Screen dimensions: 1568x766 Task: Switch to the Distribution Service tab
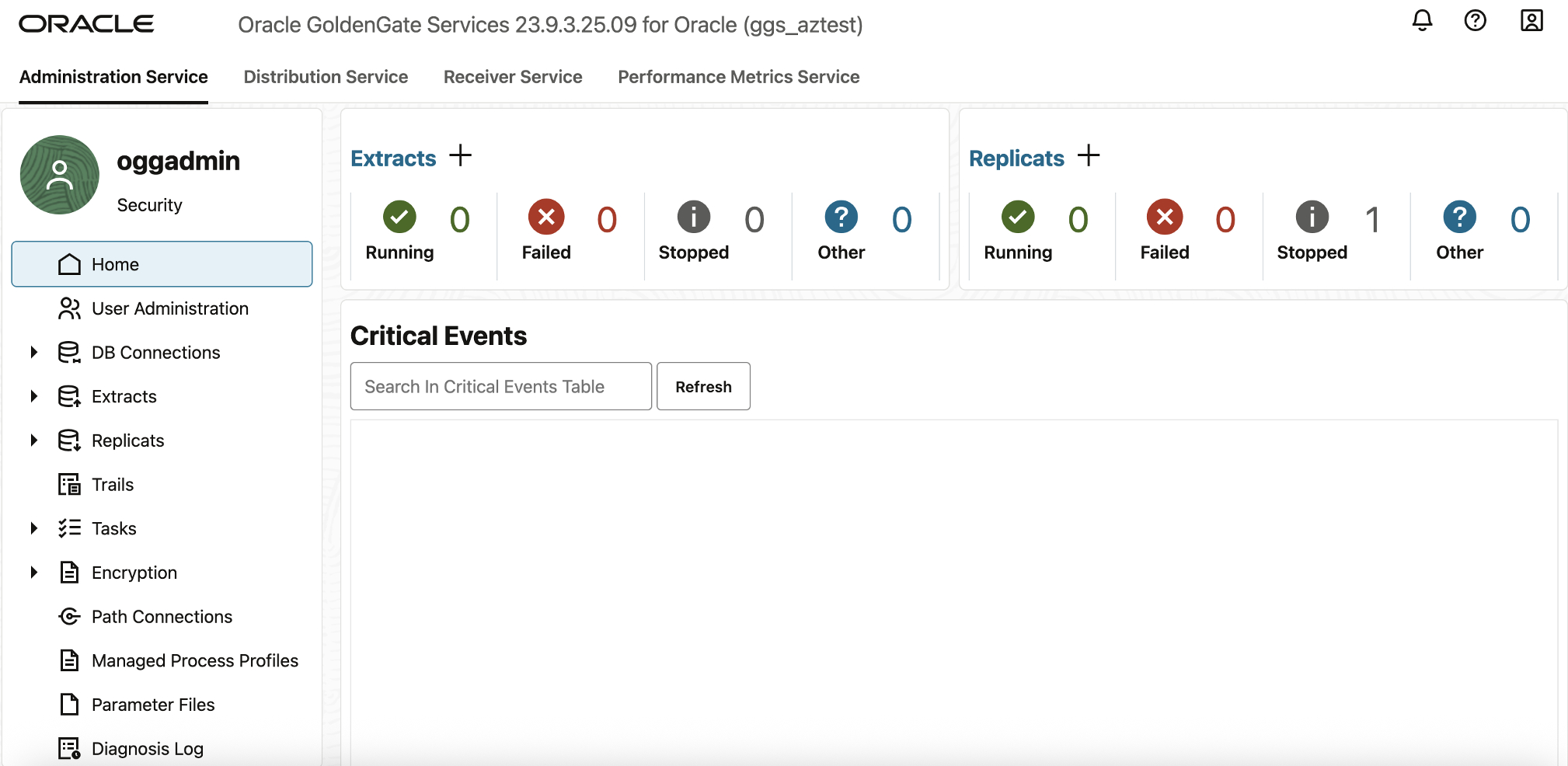[x=326, y=77]
